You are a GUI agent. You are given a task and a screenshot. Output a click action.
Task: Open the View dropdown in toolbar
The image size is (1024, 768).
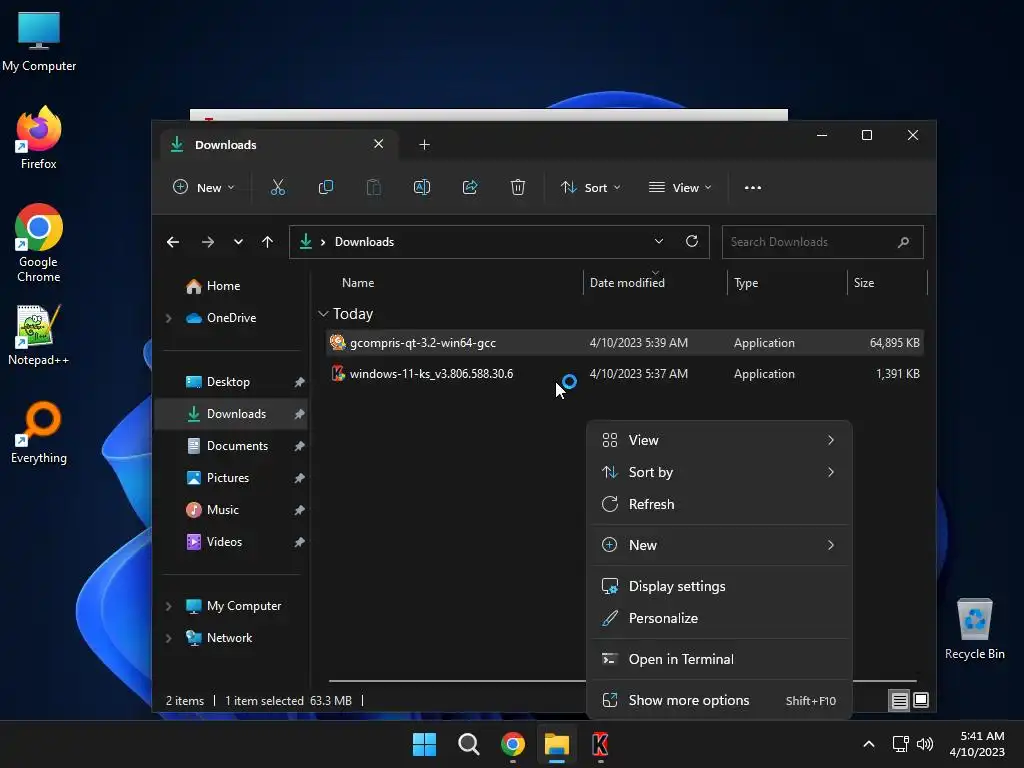680,187
